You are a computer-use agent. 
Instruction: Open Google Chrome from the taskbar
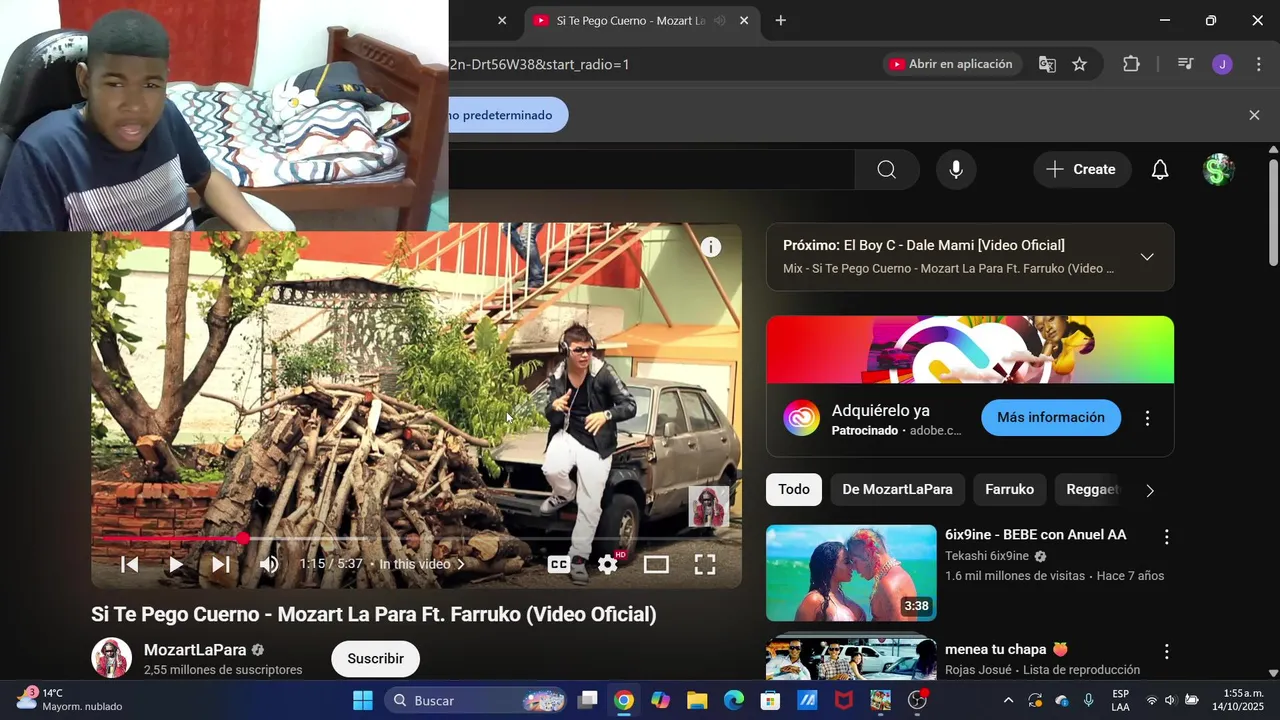[624, 700]
